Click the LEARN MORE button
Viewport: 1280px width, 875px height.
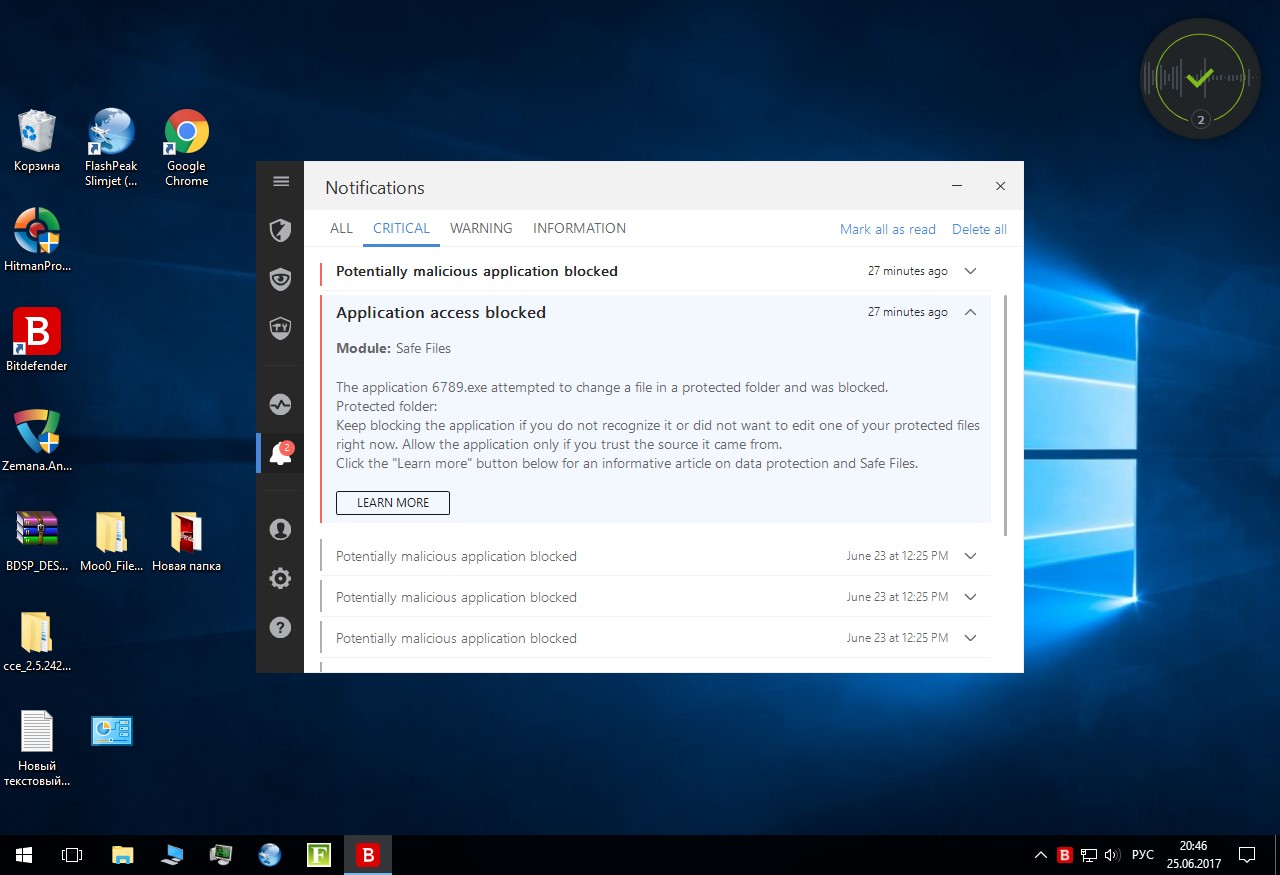pos(393,502)
